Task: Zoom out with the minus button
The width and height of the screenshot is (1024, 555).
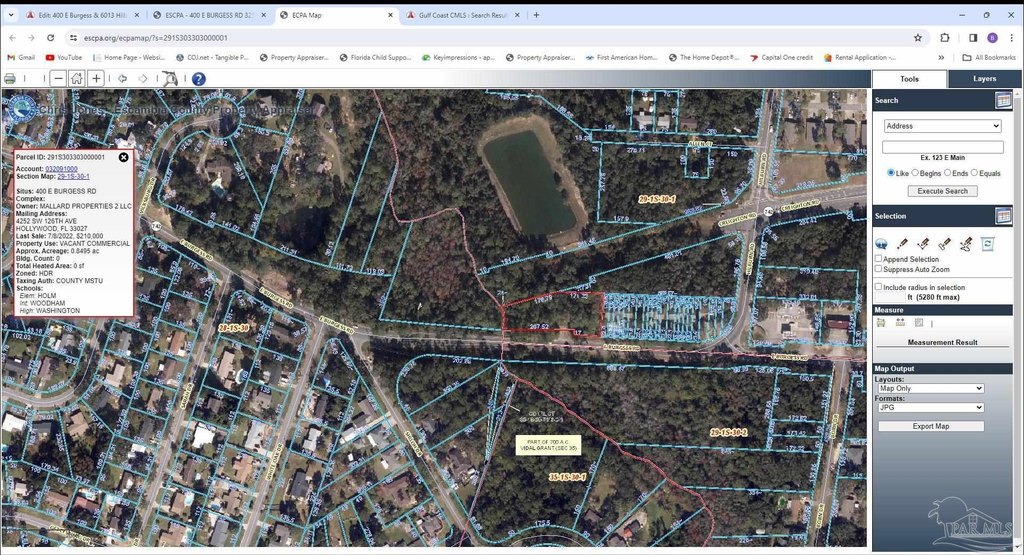Action: 59,78
